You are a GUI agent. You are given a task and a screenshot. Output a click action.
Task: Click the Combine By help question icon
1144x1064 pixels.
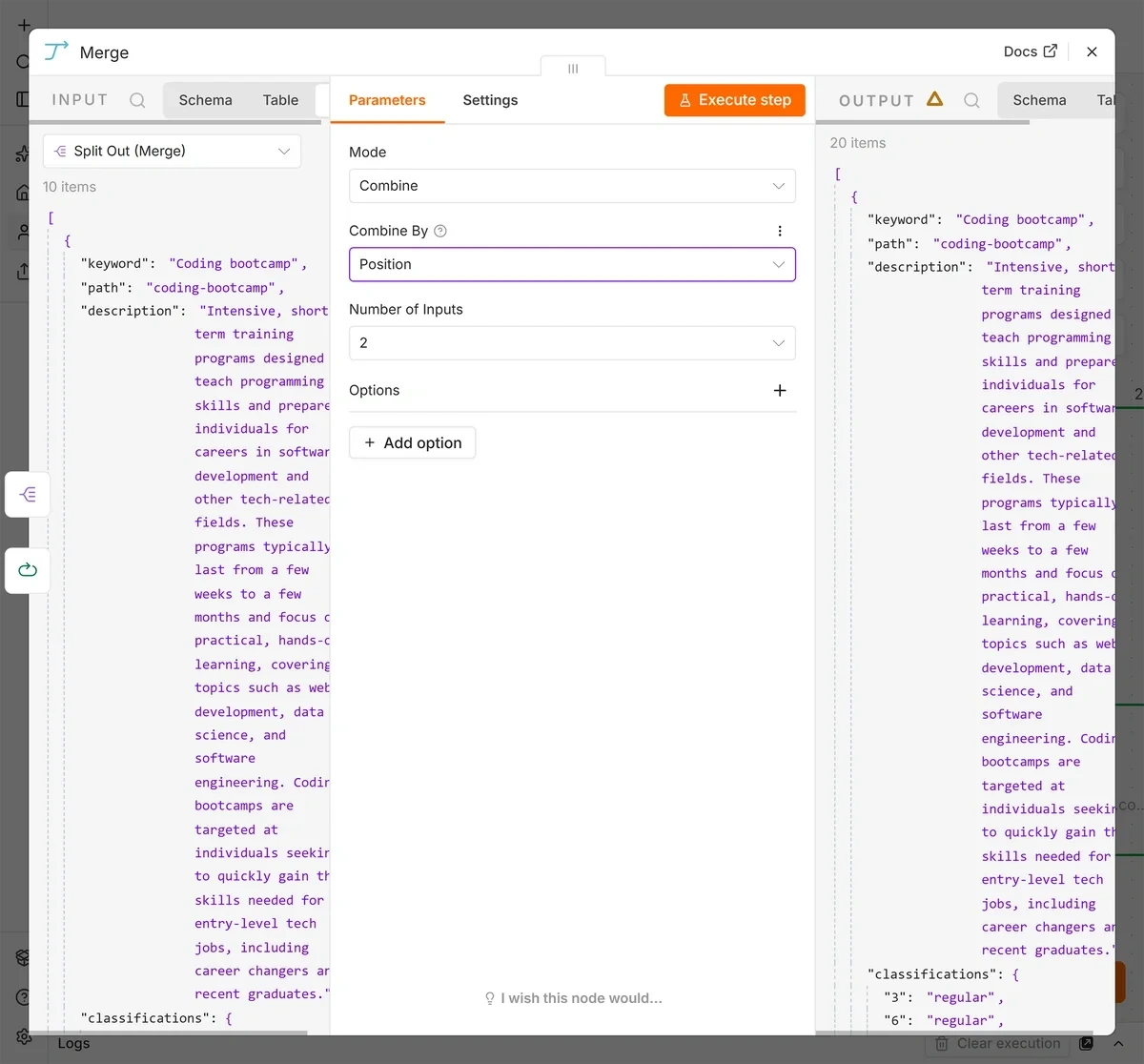pyautogui.click(x=440, y=231)
